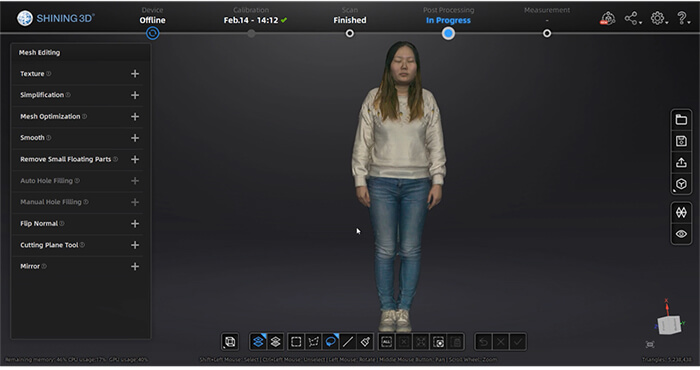Select the straight line selection tool
Screen dimensions: 700x370
348,342
